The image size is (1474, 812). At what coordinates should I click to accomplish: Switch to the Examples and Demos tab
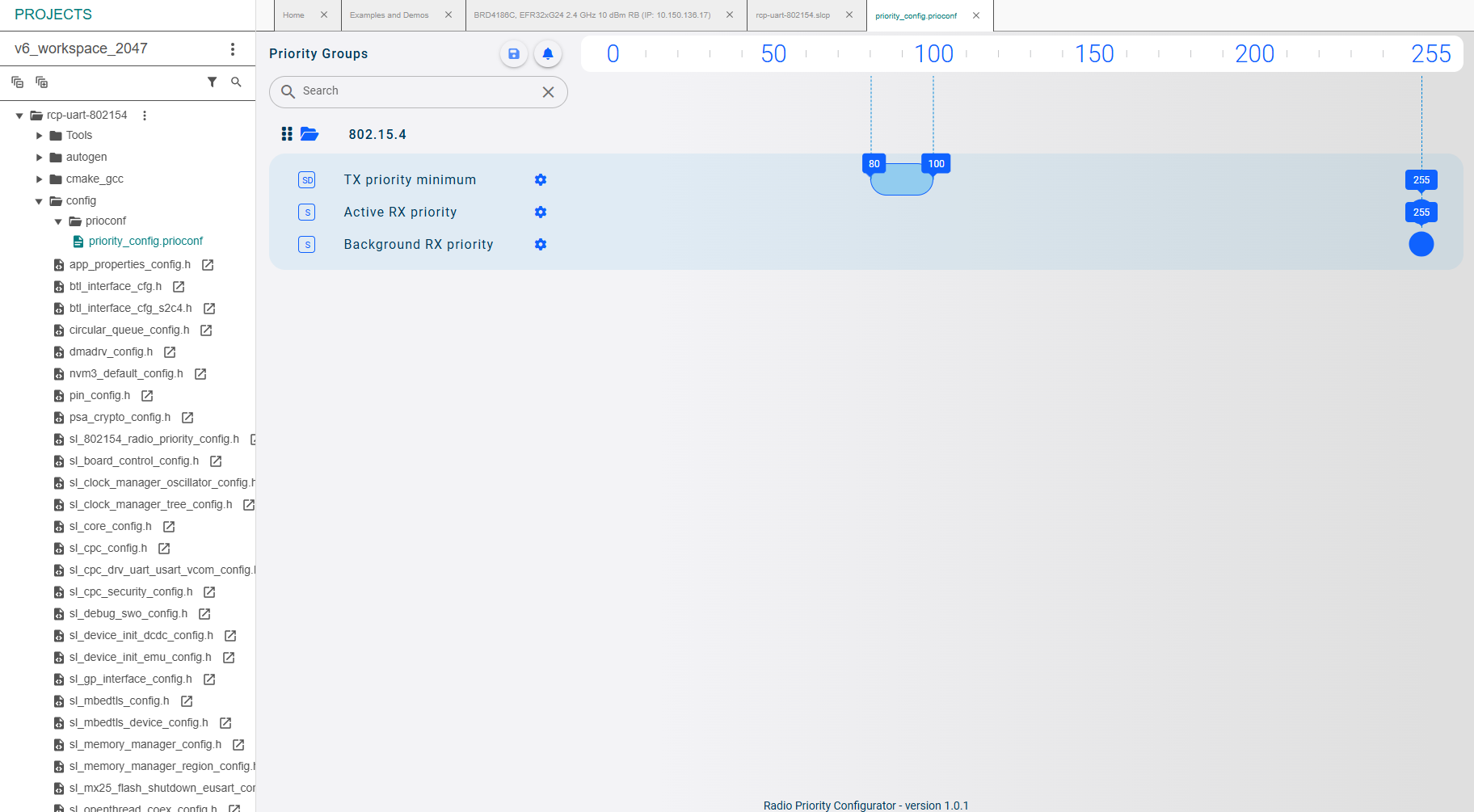coord(390,15)
